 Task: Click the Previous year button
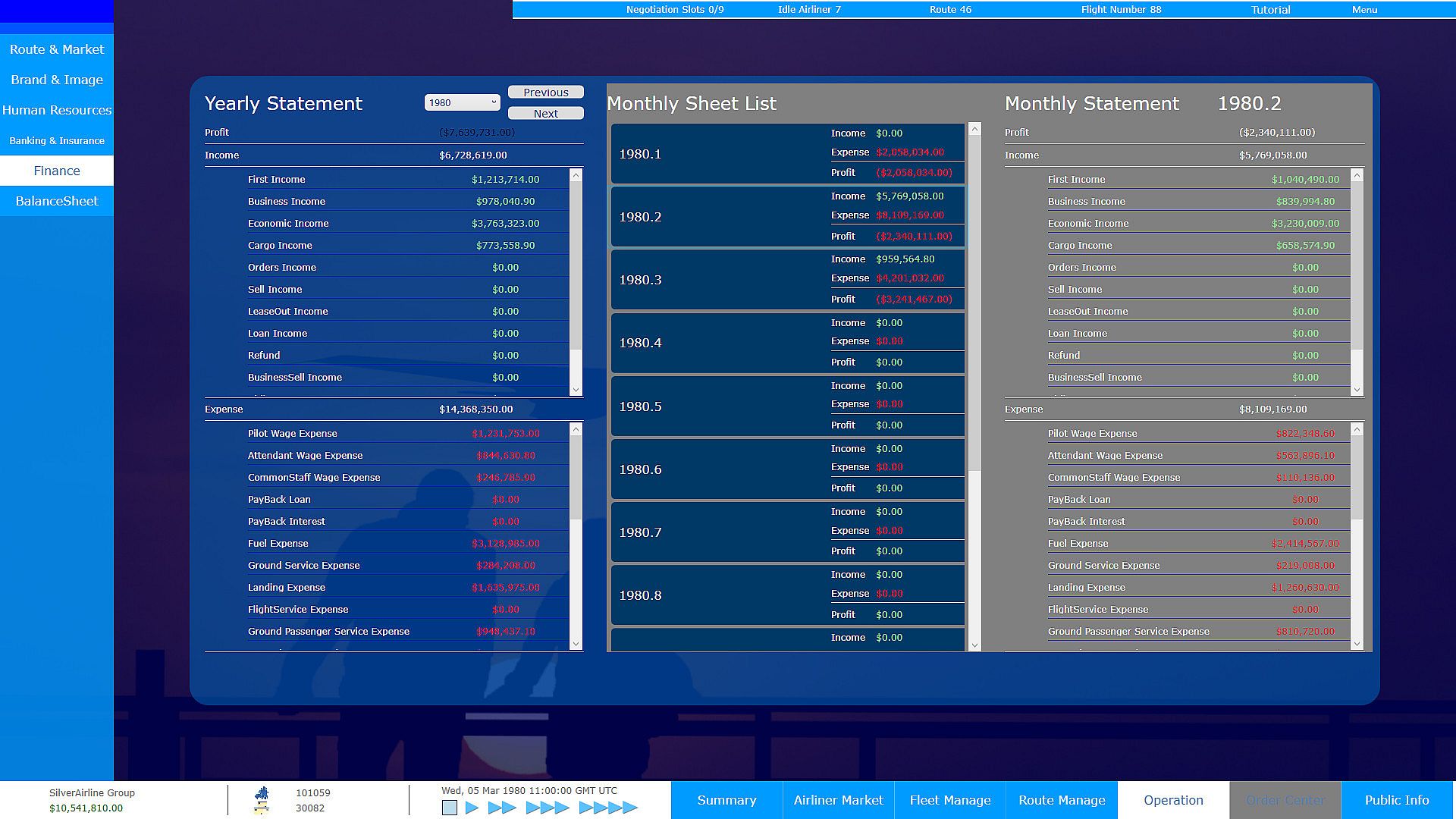click(x=545, y=93)
